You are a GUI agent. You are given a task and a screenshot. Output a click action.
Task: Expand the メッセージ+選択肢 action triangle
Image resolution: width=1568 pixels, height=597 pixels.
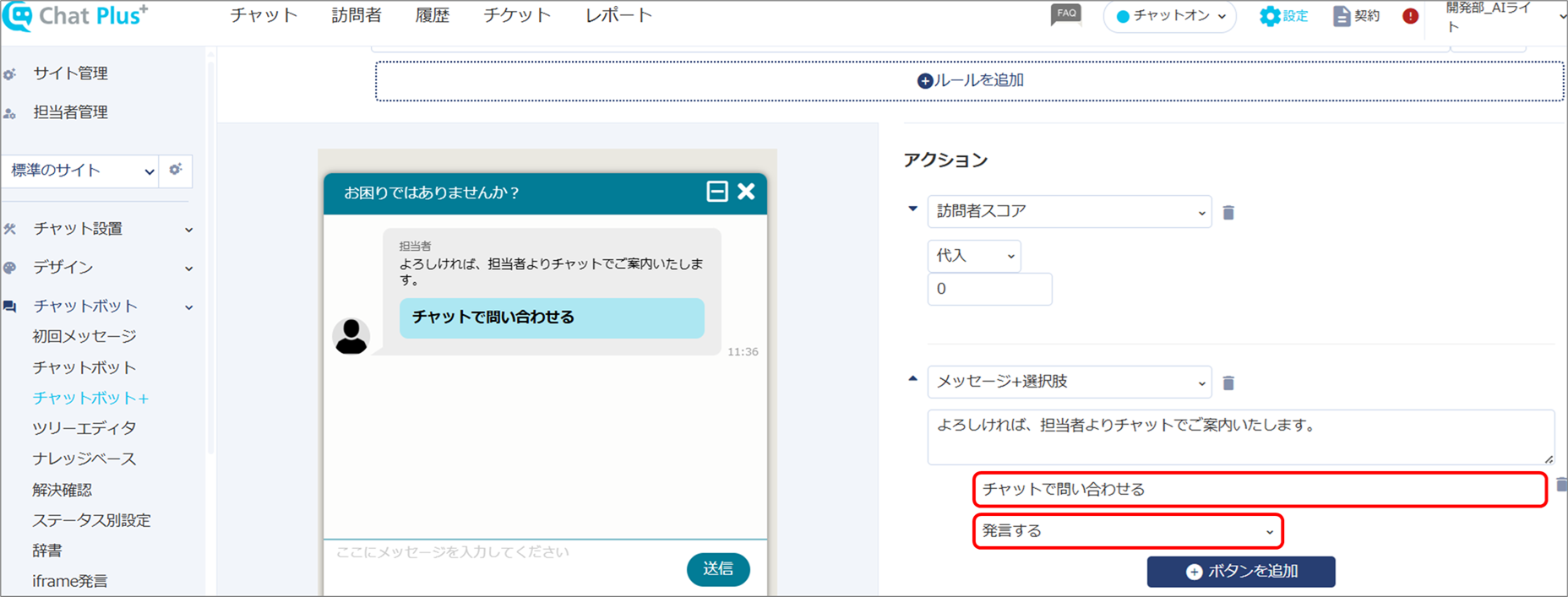912,379
